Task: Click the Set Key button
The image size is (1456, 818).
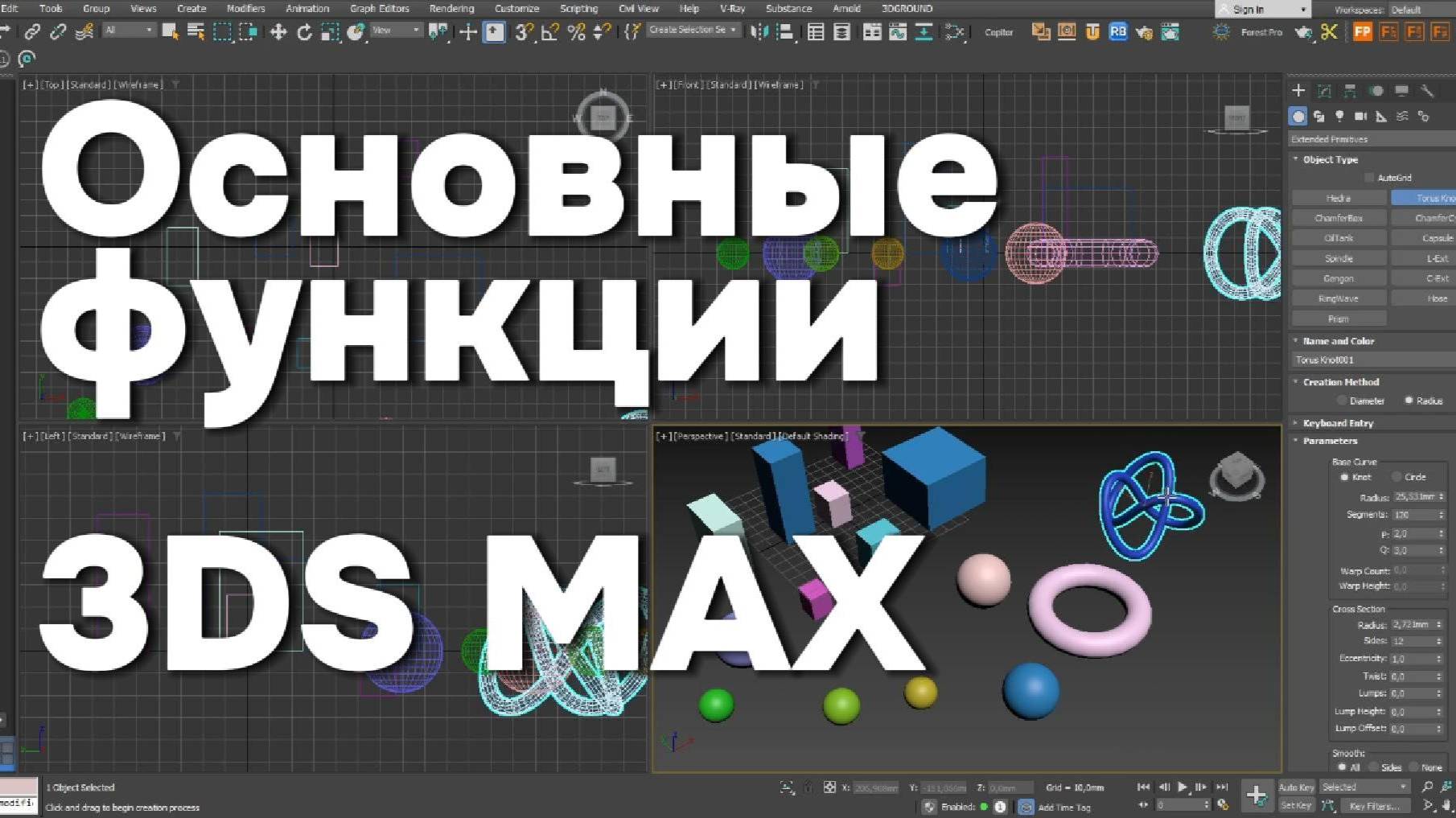Action: 1296,805
